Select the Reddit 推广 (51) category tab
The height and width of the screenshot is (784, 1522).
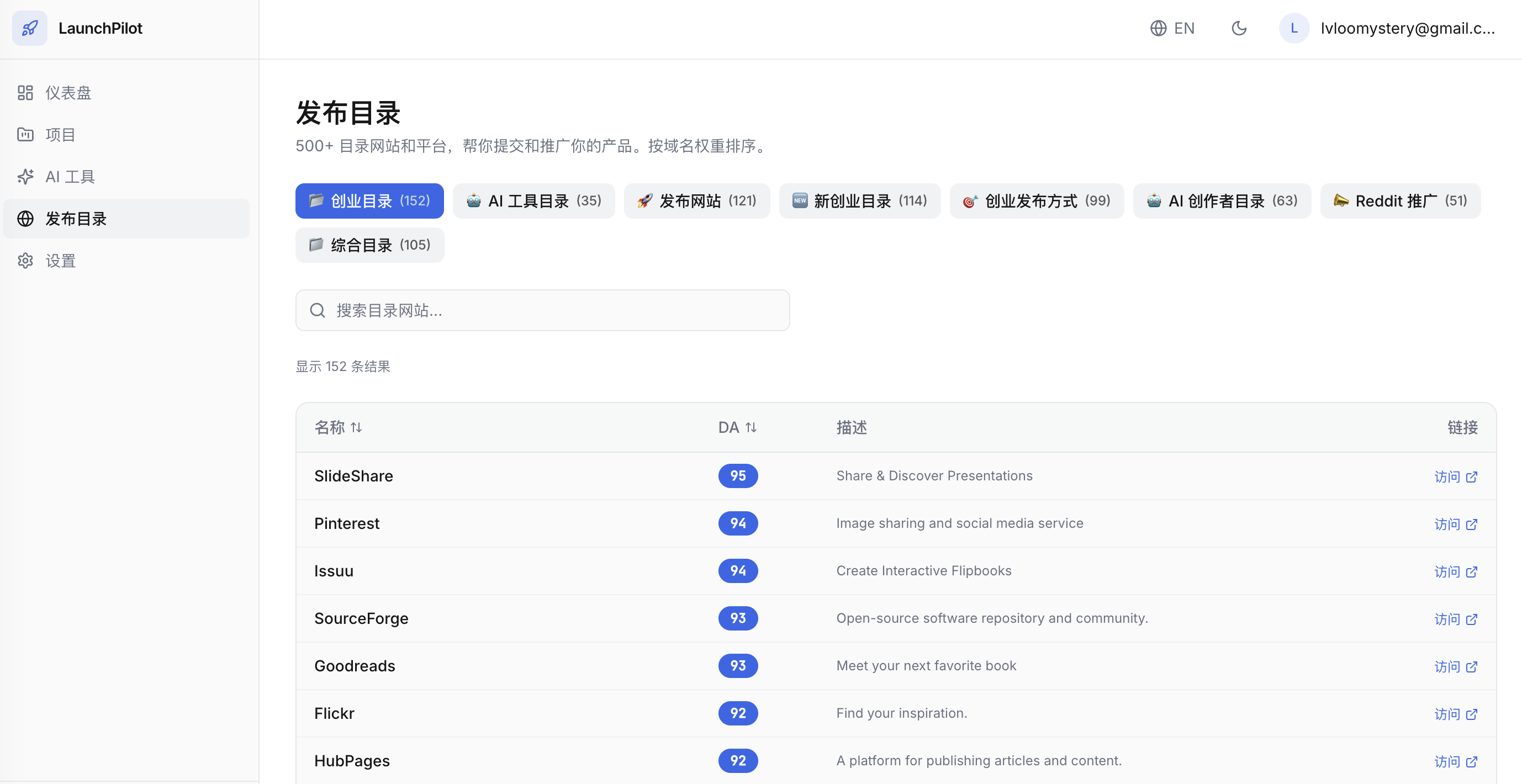point(1401,201)
